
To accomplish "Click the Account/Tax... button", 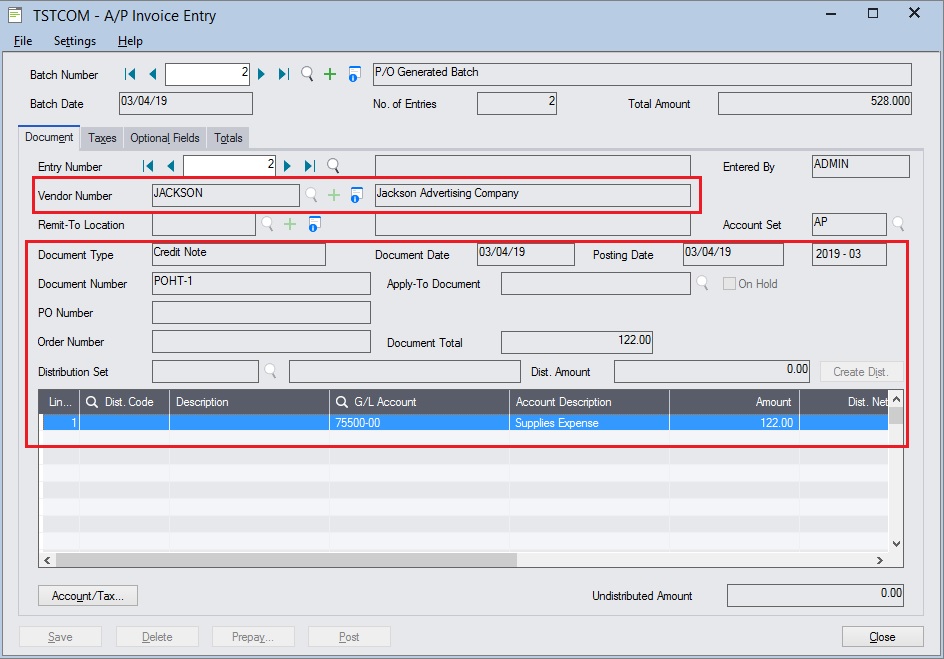I will click(88, 596).
